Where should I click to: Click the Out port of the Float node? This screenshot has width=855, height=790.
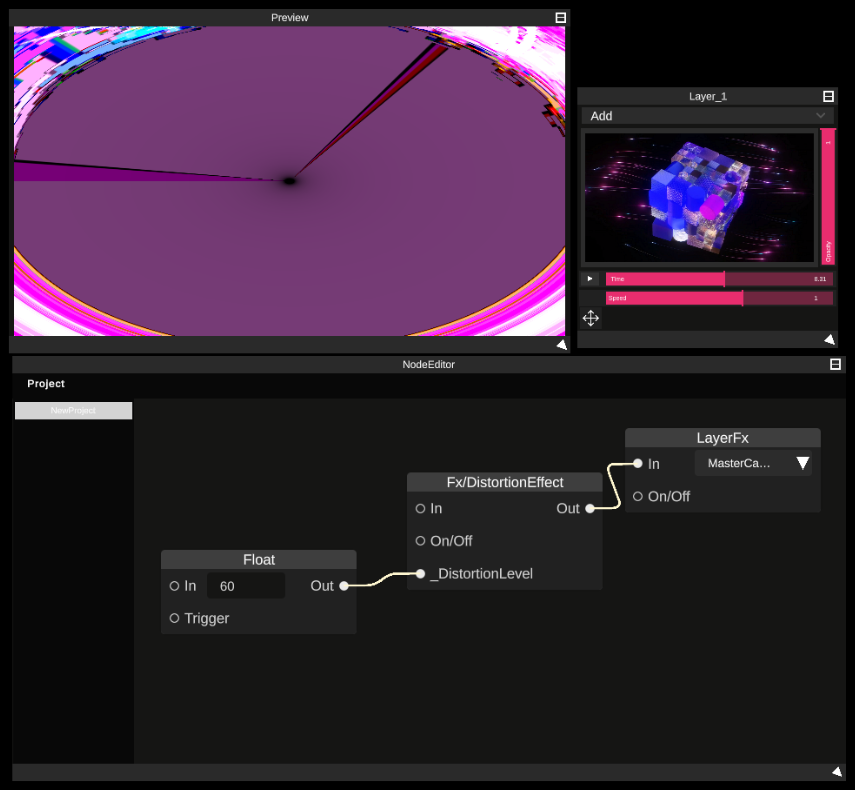coord(344,585)
